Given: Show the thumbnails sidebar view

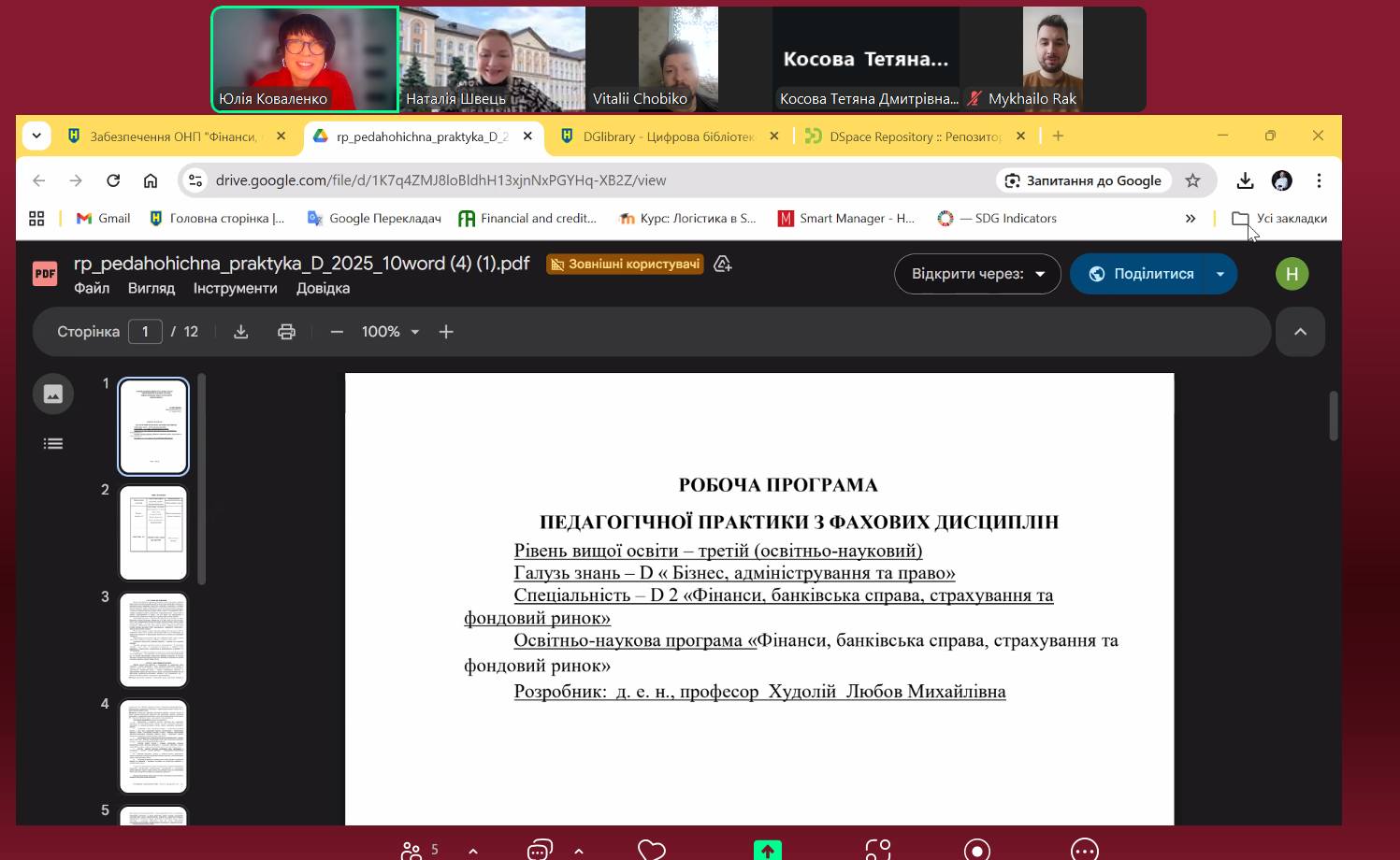Looking at the screenshot, I should 53,394.
